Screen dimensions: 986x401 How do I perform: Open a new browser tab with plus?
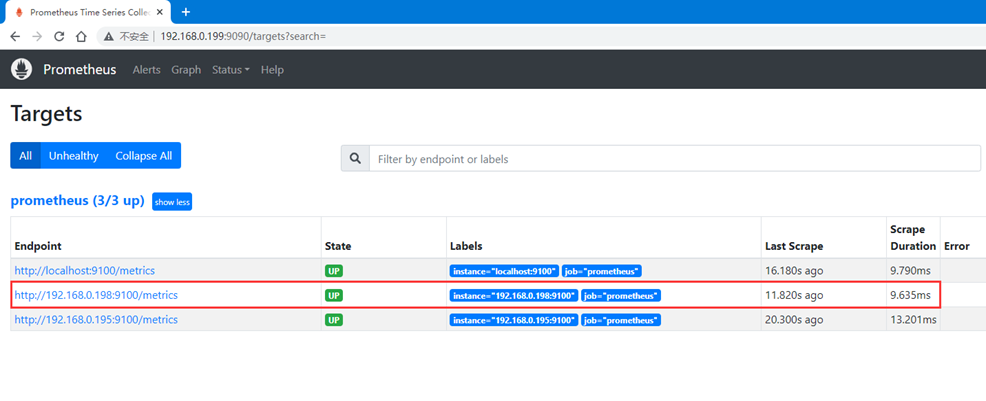[186, 12]
